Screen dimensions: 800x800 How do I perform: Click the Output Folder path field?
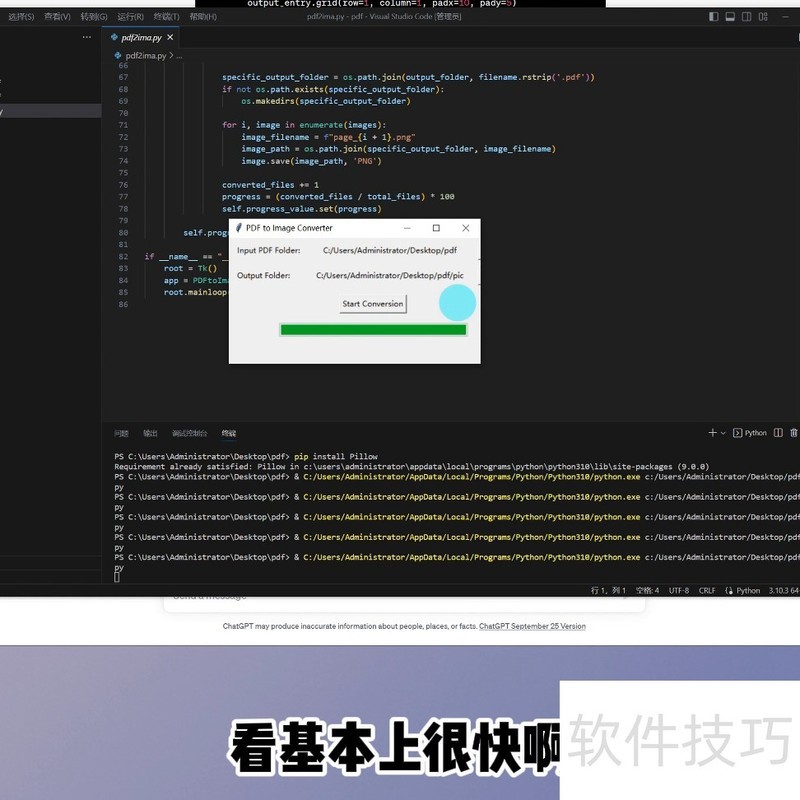[x=390, y=276]
